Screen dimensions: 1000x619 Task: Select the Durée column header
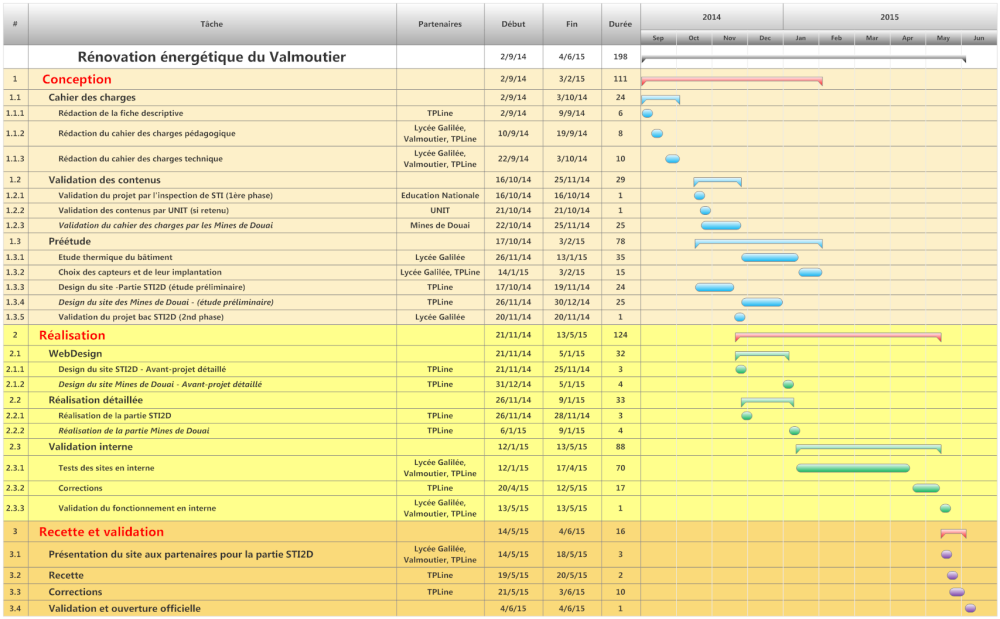click(x=620, y=23)
